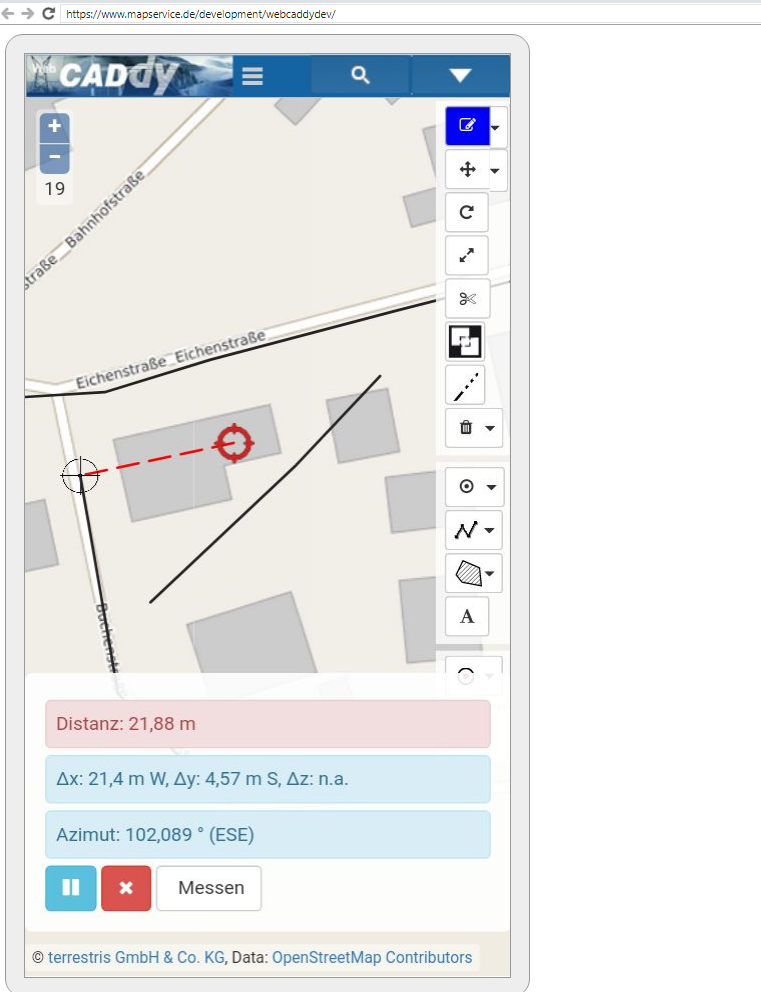Open the hamburger menu in header
This screenshot has width=761, height=992.
click(x=252, y=76)
